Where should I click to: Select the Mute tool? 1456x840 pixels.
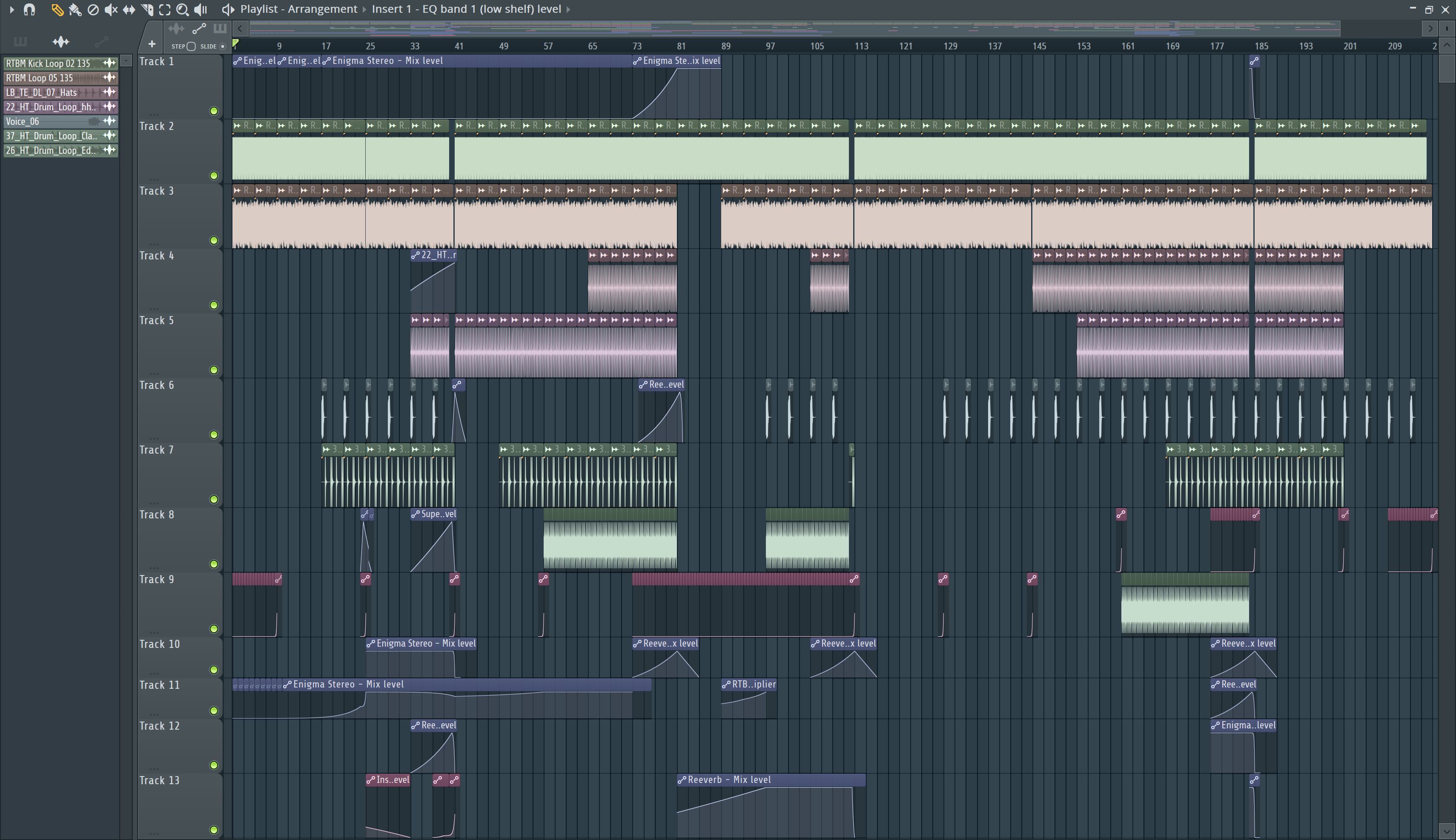tap(111, 9)
